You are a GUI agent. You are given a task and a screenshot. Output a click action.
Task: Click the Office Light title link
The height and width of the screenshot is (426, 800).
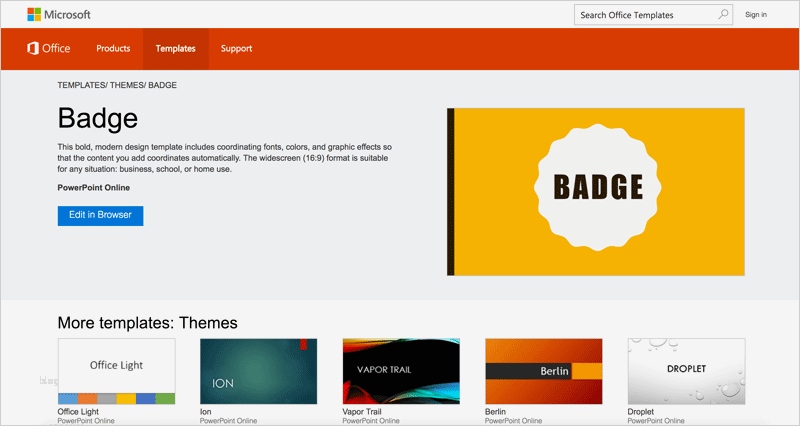(x=78, y=412)
